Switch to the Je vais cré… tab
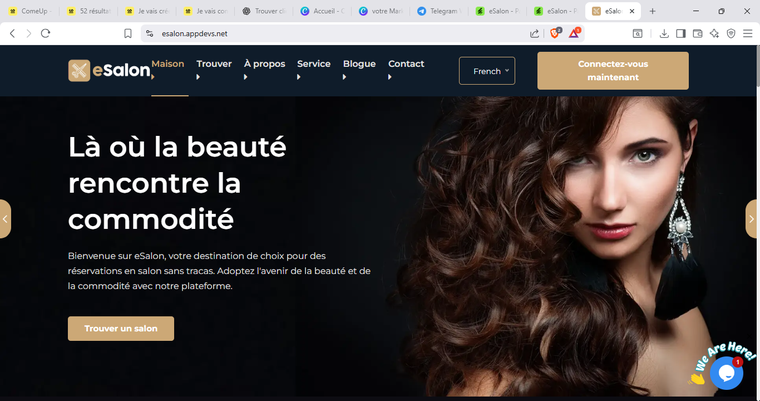This screenshot has height=401, width=760. 147,11
